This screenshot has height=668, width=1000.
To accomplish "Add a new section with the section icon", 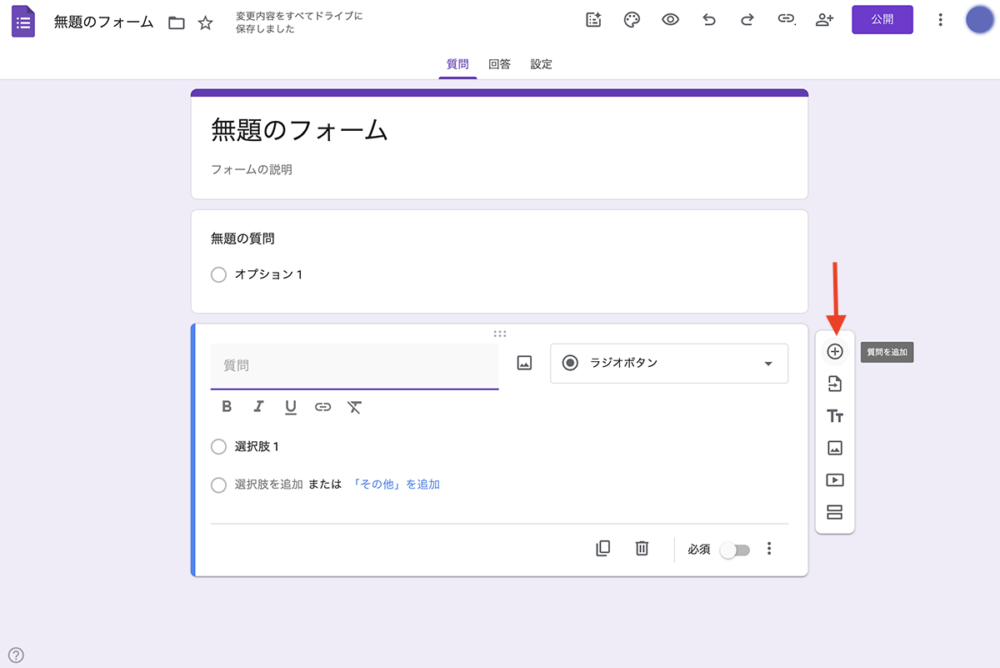I will pyautogui.click(x=834, y=511).
